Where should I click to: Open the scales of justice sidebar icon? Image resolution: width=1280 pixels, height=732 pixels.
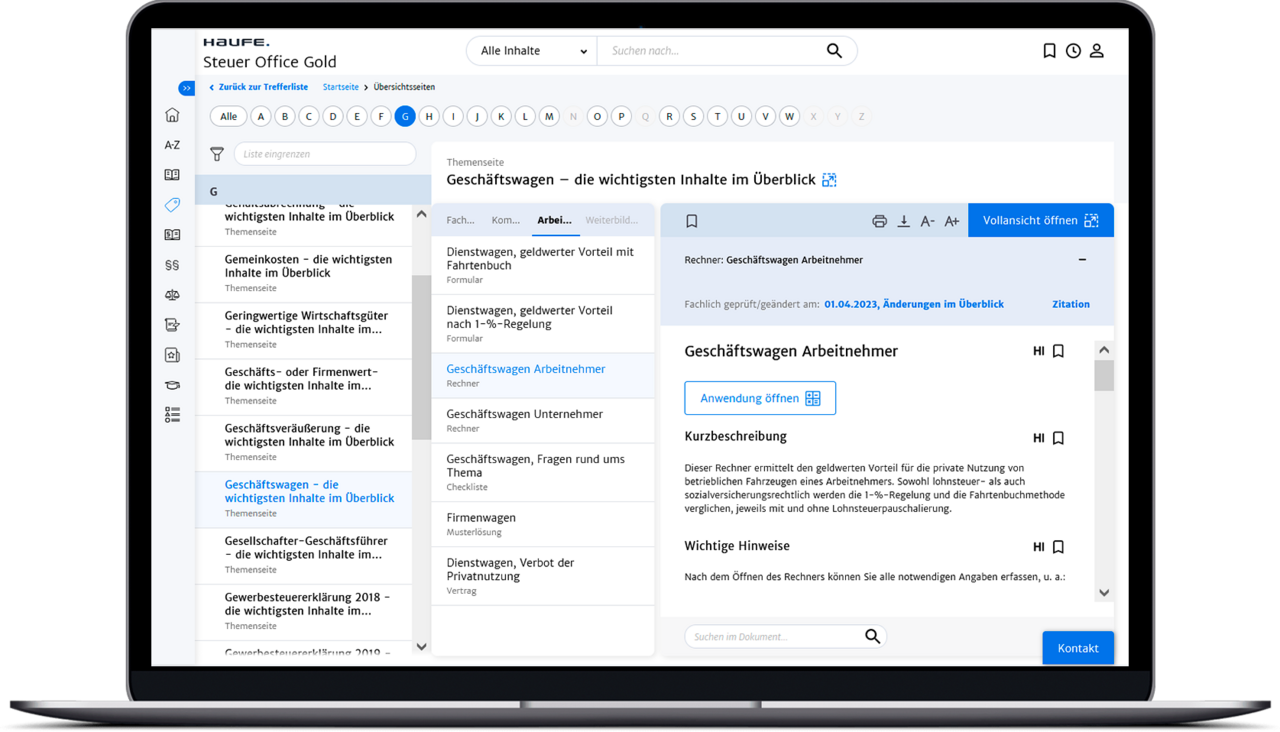point(172,295)
